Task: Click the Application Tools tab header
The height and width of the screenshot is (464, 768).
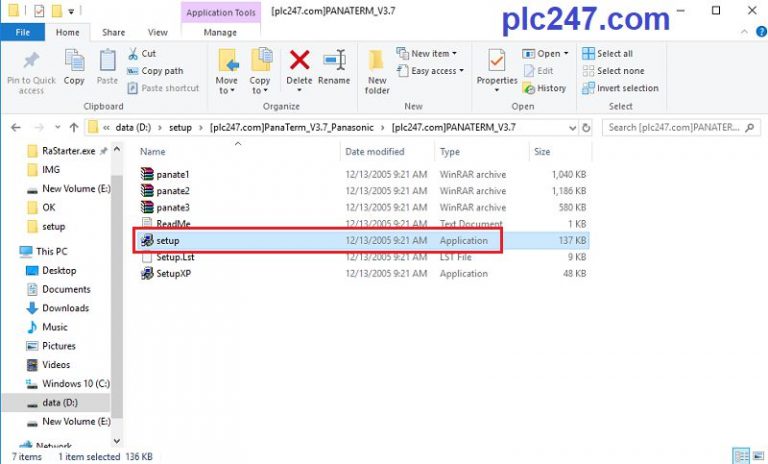Action: pyautogui.click(x=221, y=13)
